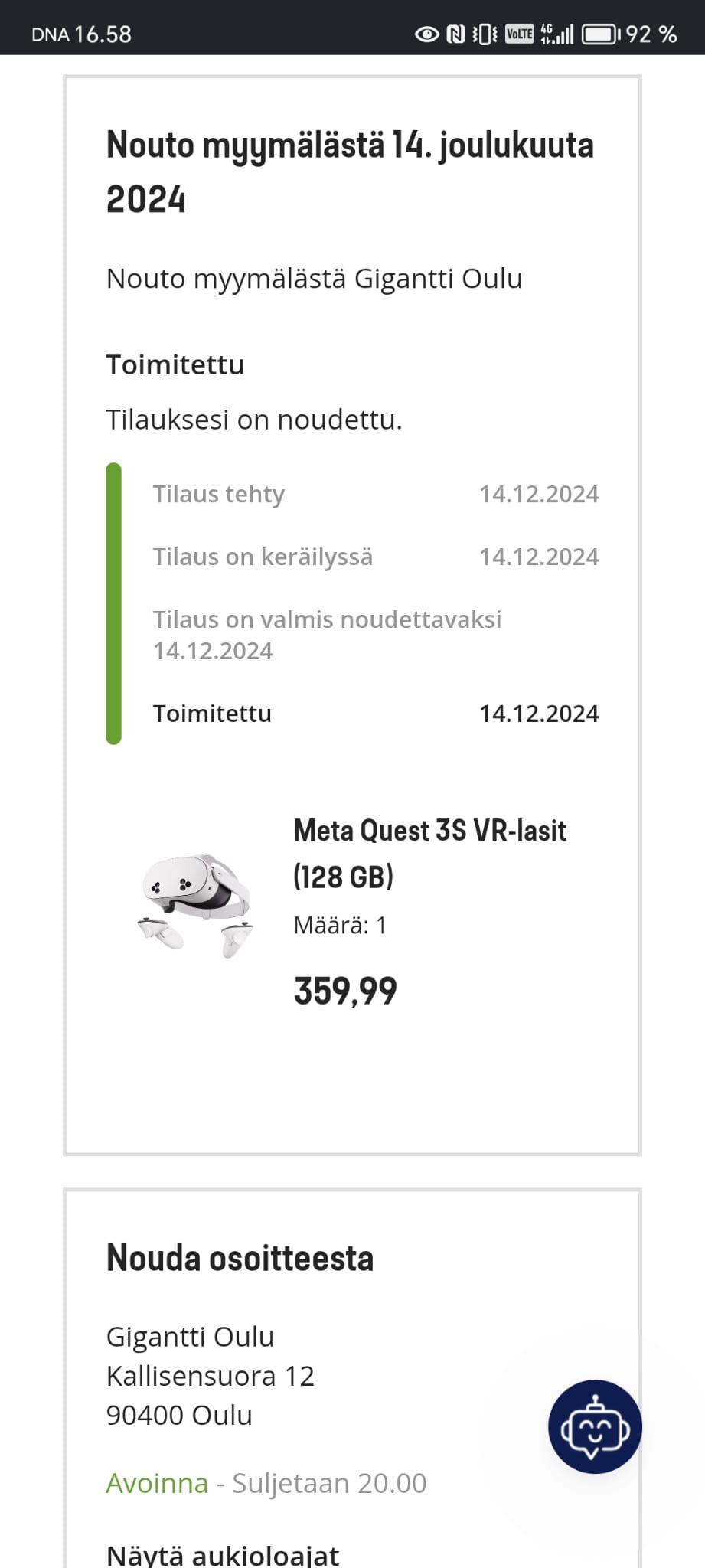This screenshot has height=1568, width=705.
Task: Open the chatbot assistant bubble
Action: tap(595, 1426)
